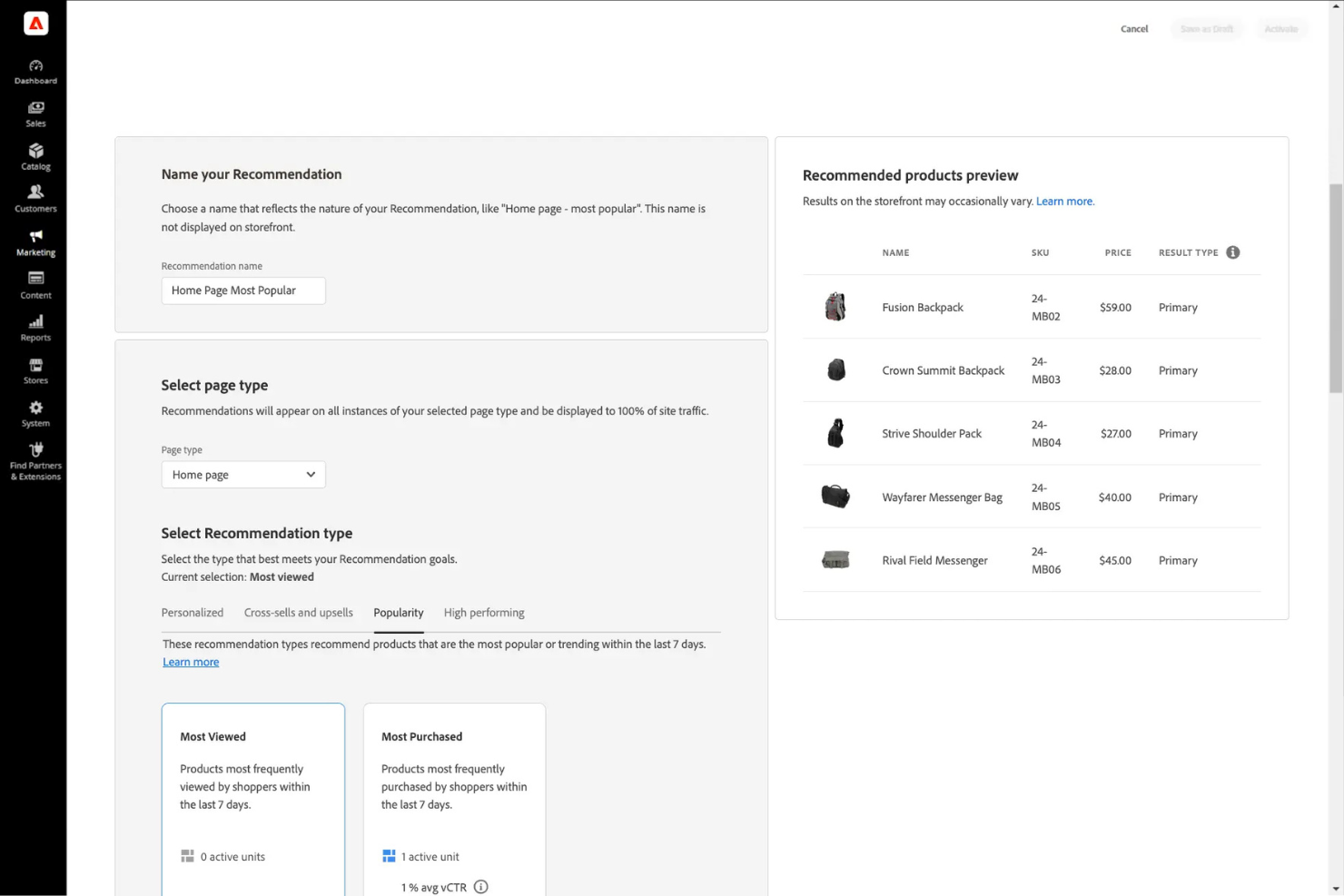Click the Cancel button

click(x=1133, y=28)
